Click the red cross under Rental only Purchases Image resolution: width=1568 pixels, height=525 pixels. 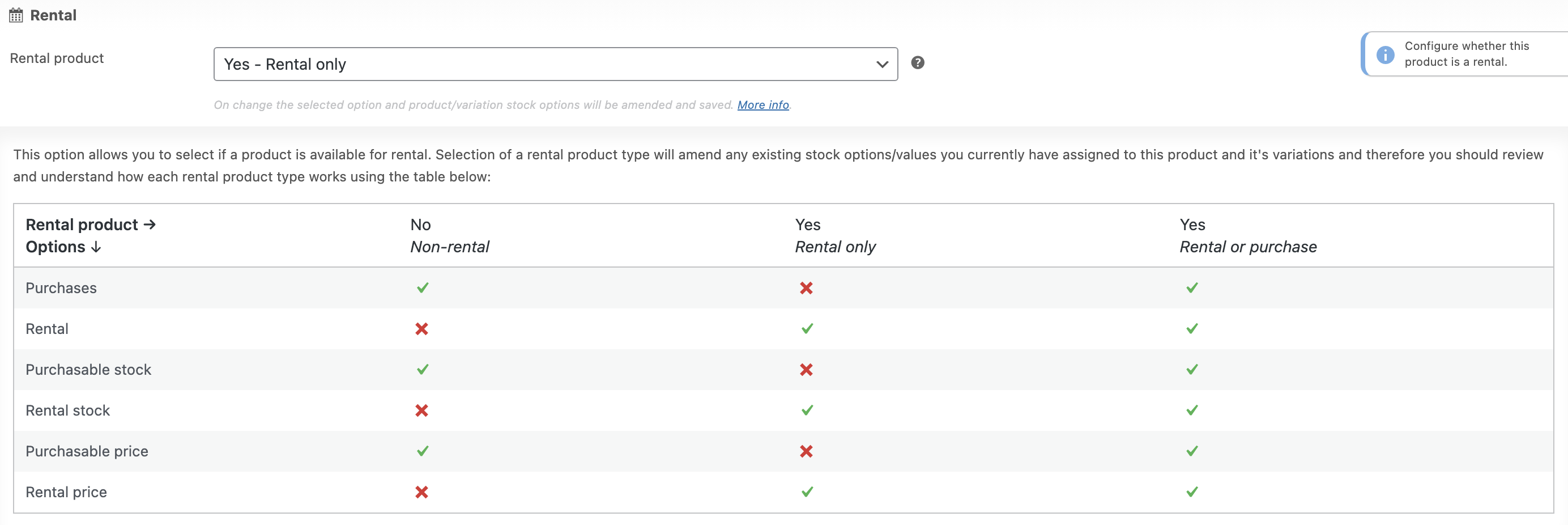point(807,288)
